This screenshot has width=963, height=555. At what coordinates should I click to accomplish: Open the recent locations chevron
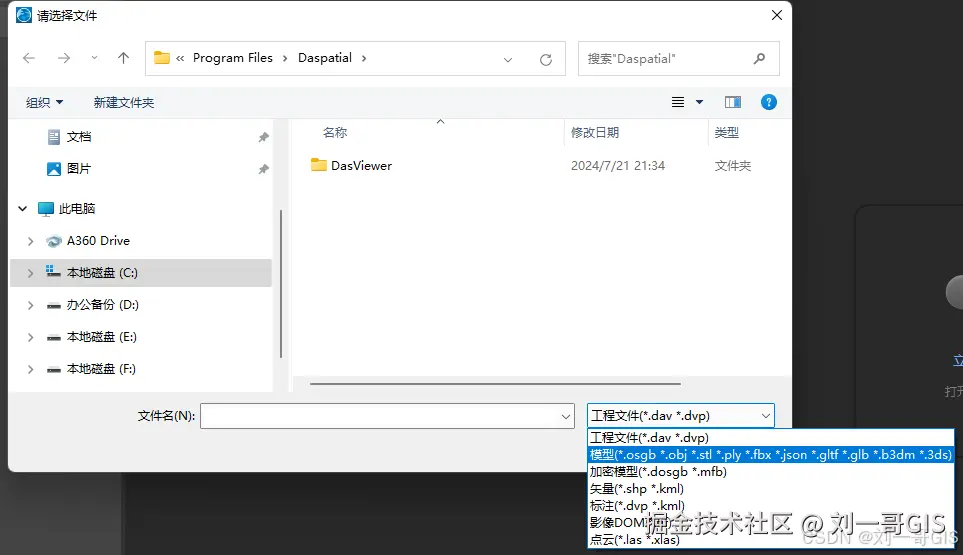click(x=94, y=58)
